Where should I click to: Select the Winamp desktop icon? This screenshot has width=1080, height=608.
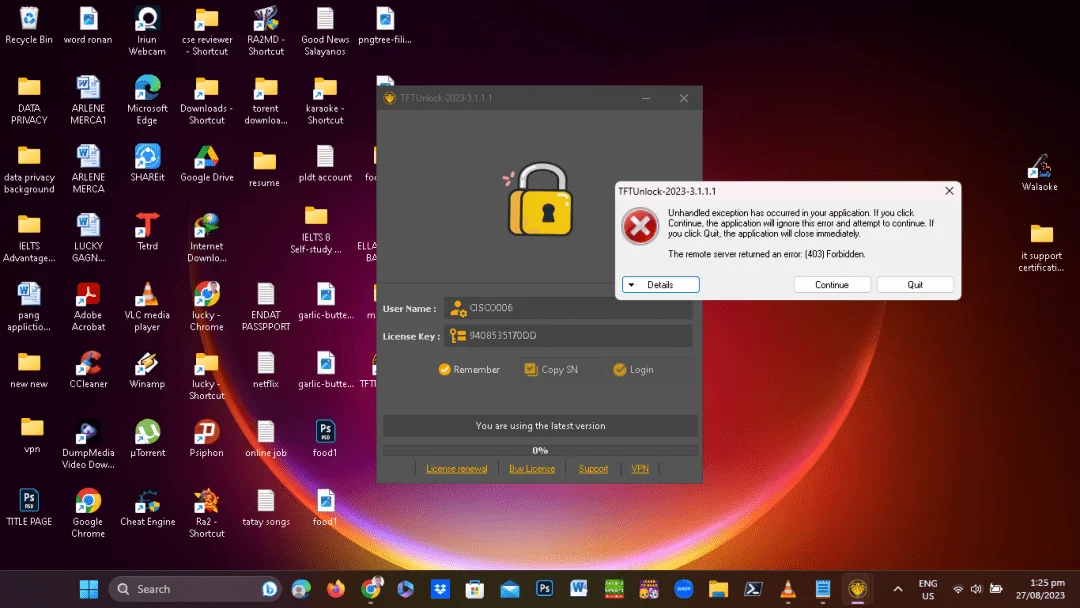click(147, 370)
